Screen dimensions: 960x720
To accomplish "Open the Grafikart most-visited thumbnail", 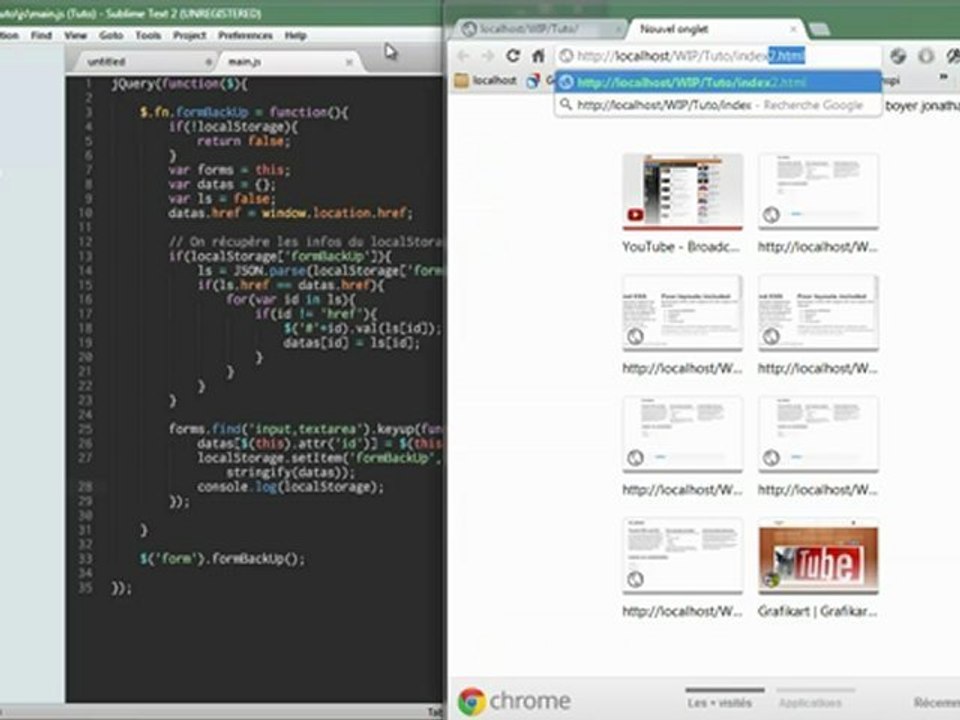I will [818, 556].
